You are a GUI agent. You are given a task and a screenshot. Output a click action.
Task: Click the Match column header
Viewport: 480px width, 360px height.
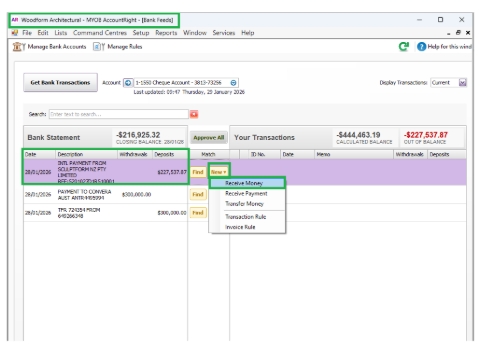pos(208,154)
